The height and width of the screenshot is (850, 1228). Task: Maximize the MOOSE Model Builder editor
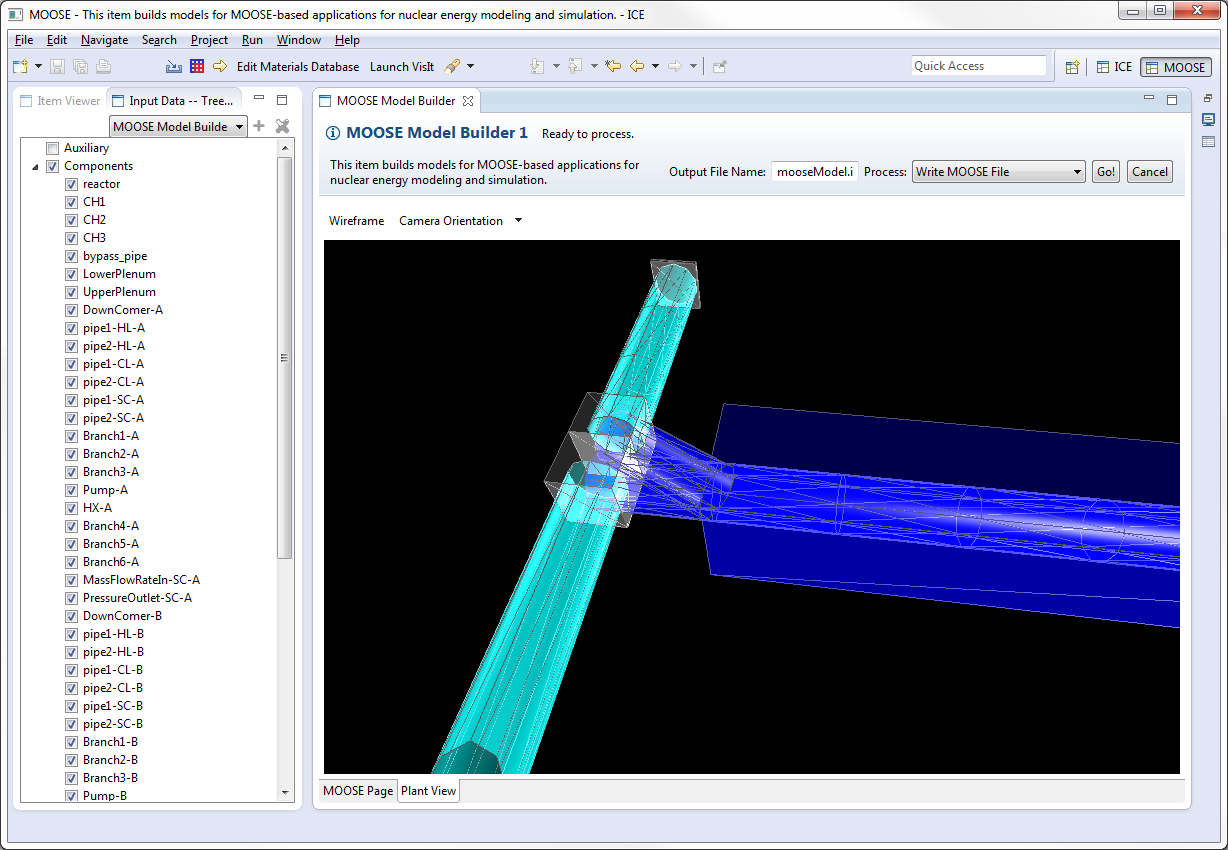(1172, 98)
